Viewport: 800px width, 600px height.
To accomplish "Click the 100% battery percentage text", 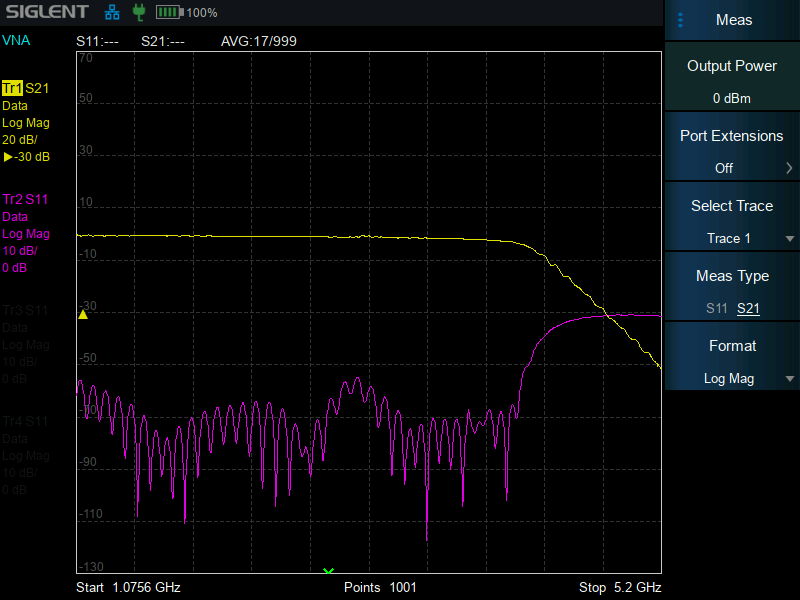I will (202, 13).
